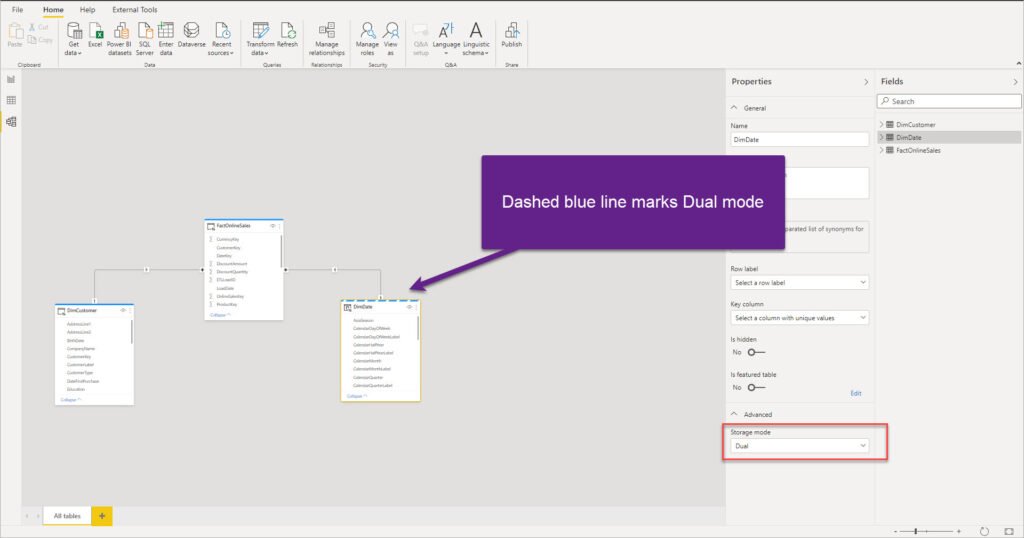This screenshot has width=1024, height=538.
Task: Open the Q&A Language menu
Action: point(446,39)
